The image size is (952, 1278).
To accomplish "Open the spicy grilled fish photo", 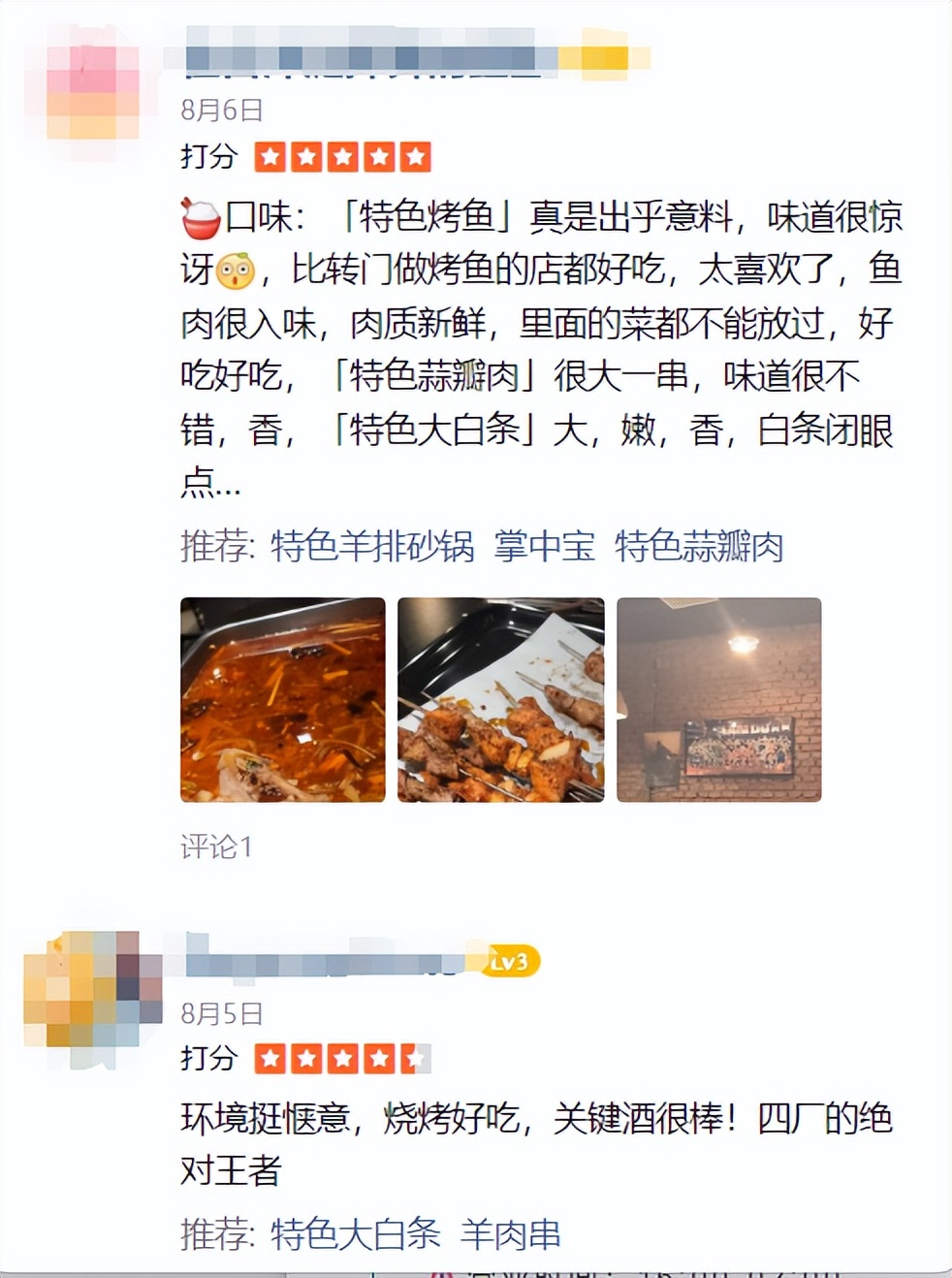I will coord(283,700).
